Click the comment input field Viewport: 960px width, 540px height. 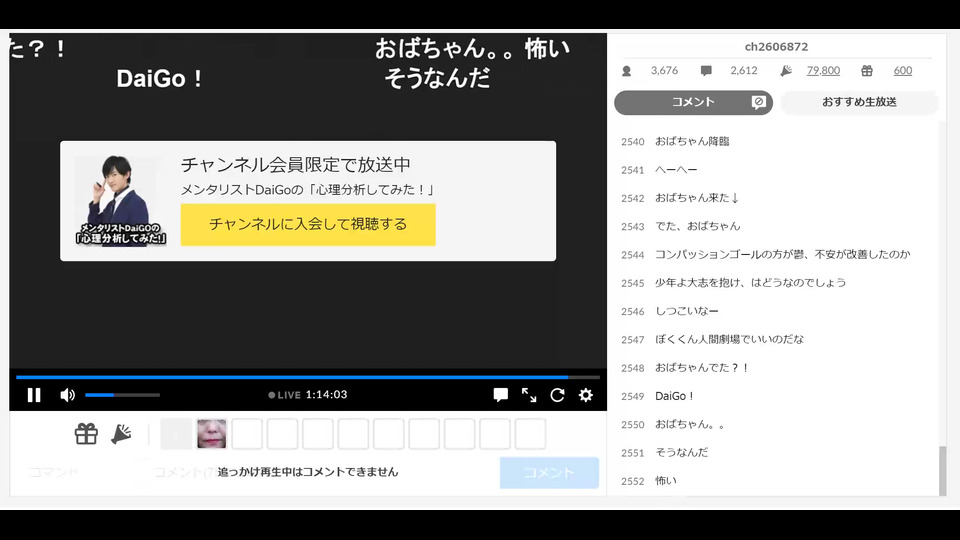322,472
